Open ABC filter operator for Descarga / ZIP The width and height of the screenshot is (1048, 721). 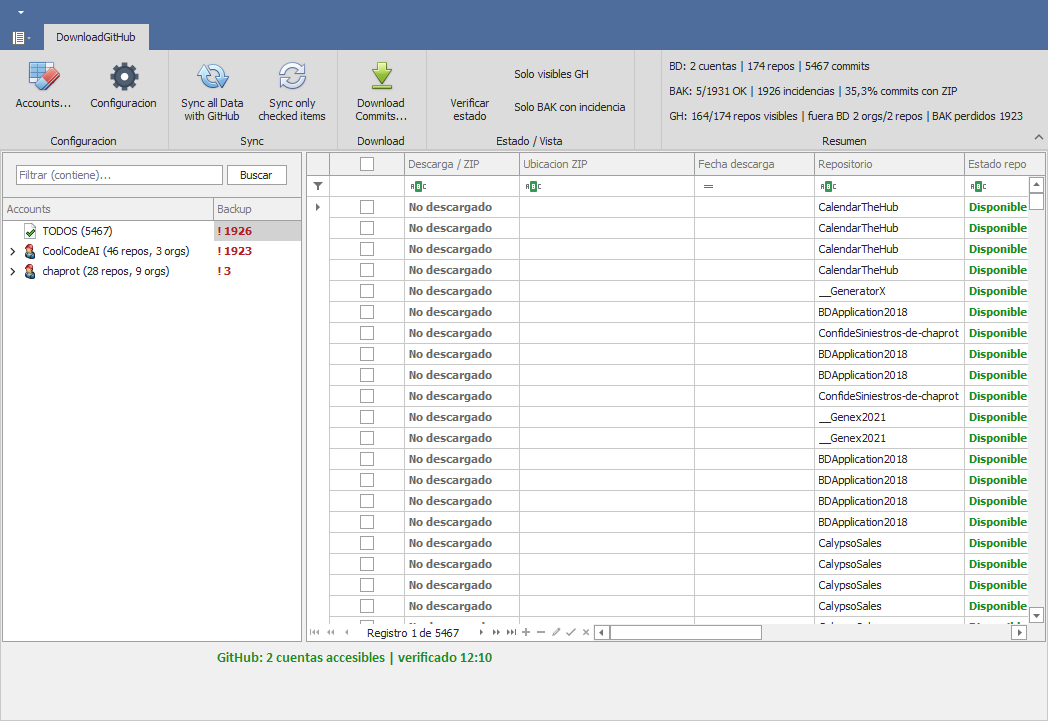pyautogui.click(x=418, y=186)
